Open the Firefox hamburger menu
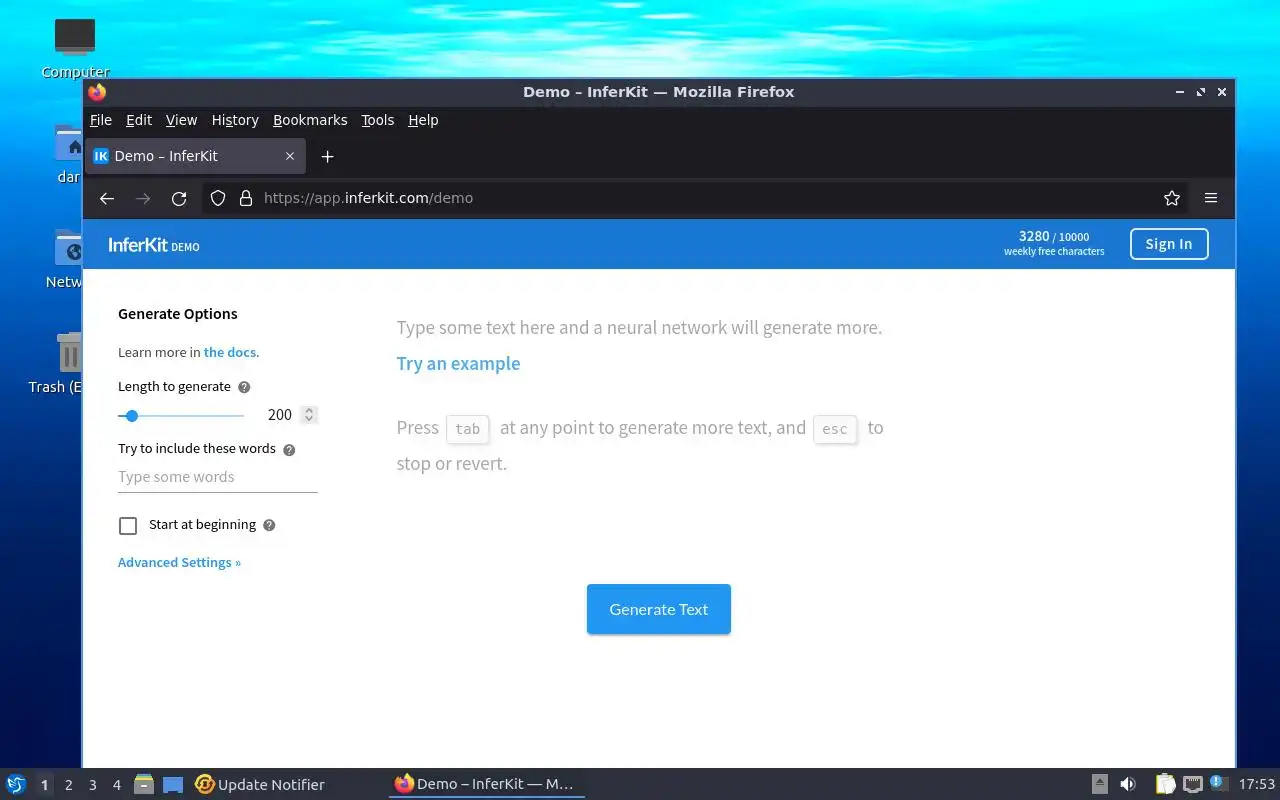Screen dimensions: 1280x800 coord(1211,198)
